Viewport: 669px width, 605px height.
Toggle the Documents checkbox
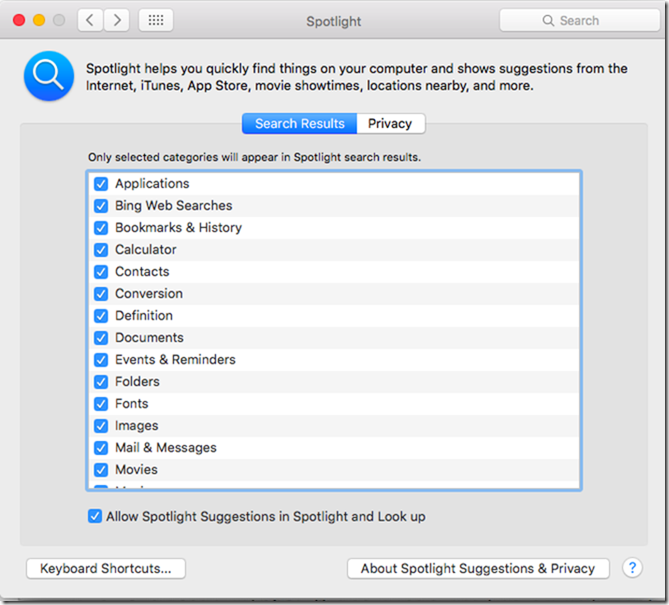[101, 338]
